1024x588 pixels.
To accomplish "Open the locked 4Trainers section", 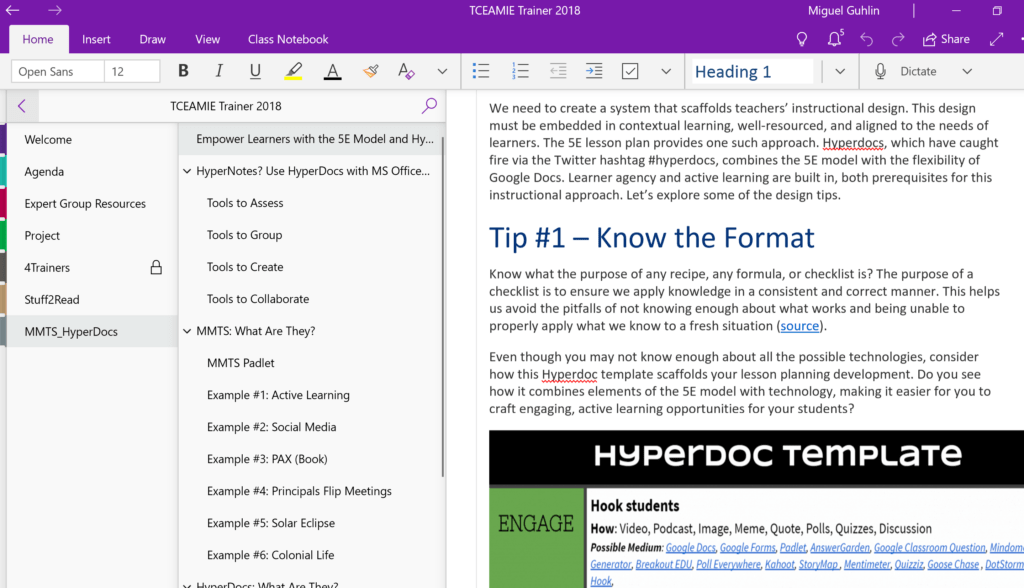I will coord(92,267).
